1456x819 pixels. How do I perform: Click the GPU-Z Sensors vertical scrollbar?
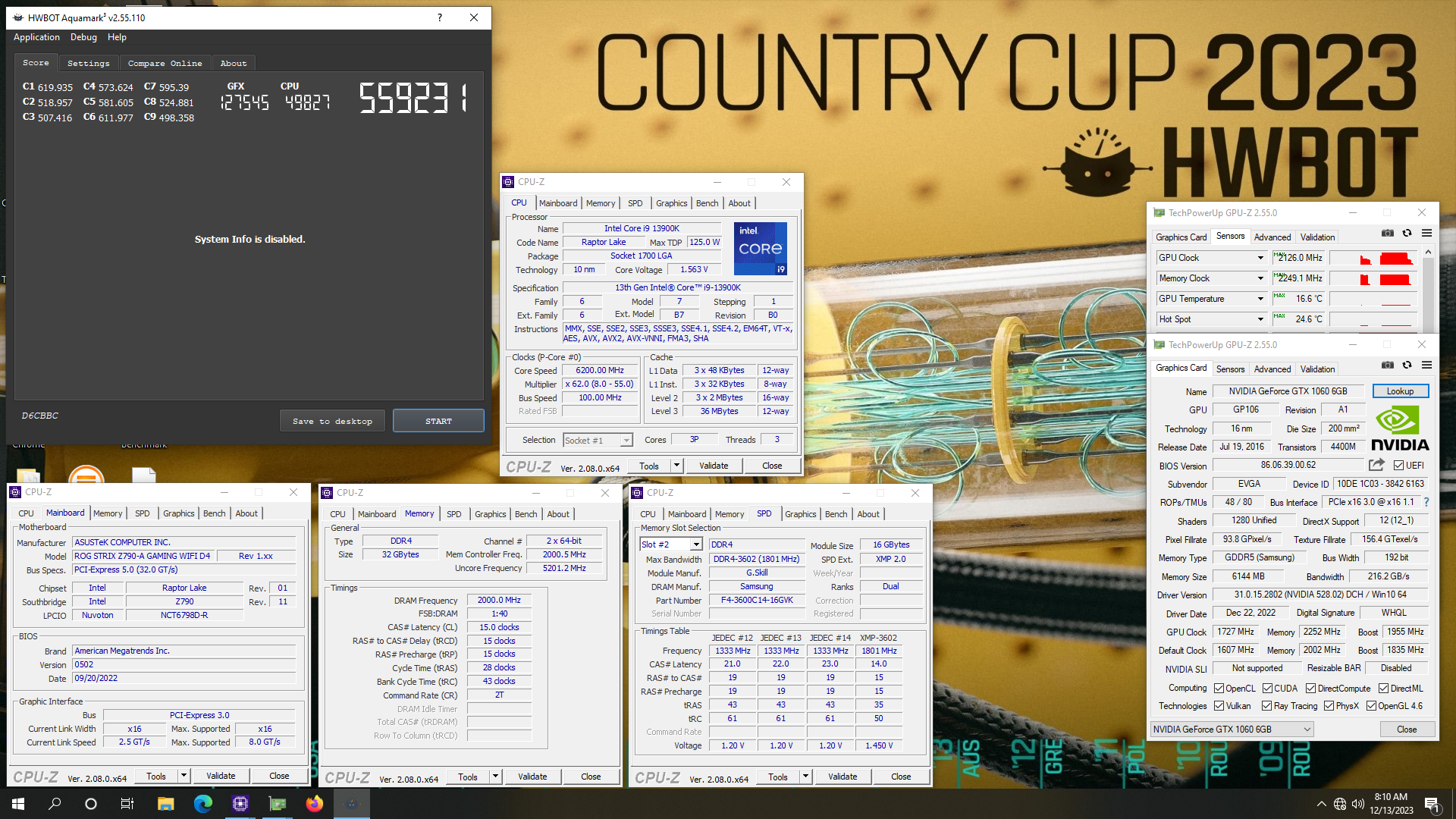(1429, 288)
